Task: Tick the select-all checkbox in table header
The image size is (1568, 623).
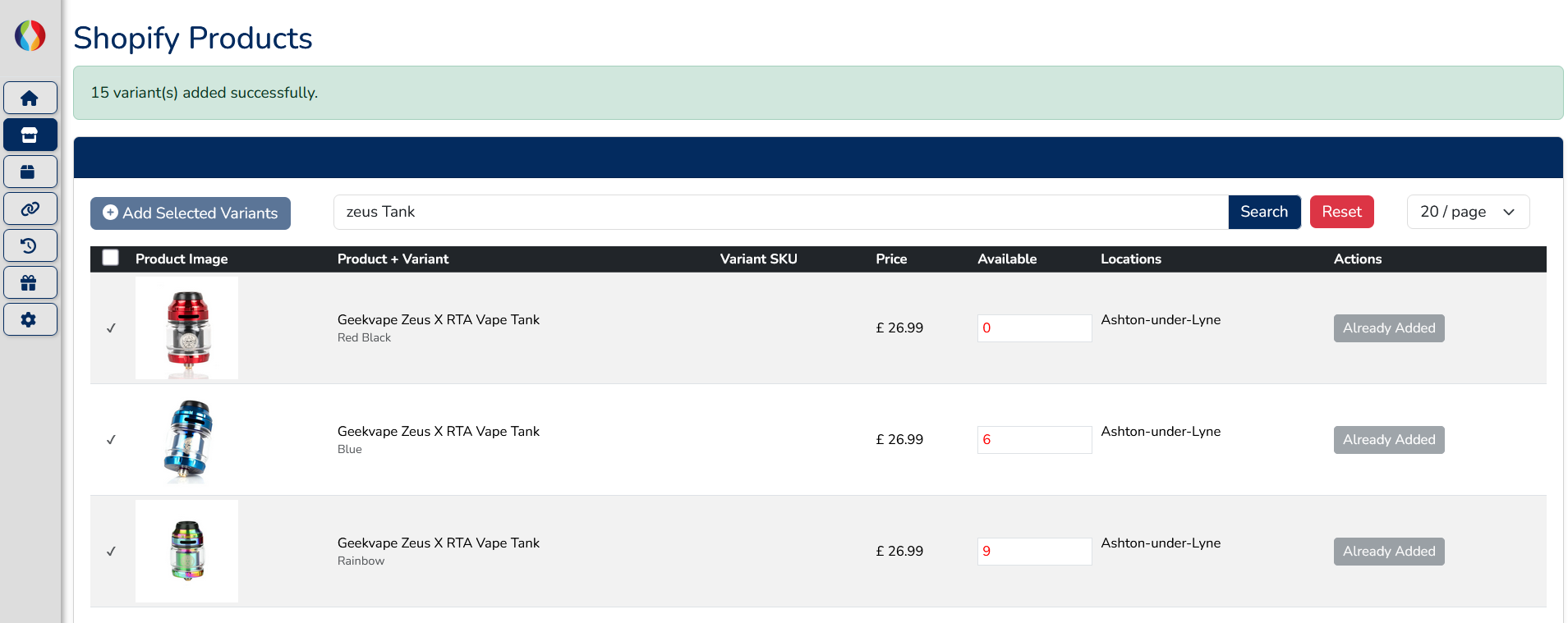Action: [111, 258]
